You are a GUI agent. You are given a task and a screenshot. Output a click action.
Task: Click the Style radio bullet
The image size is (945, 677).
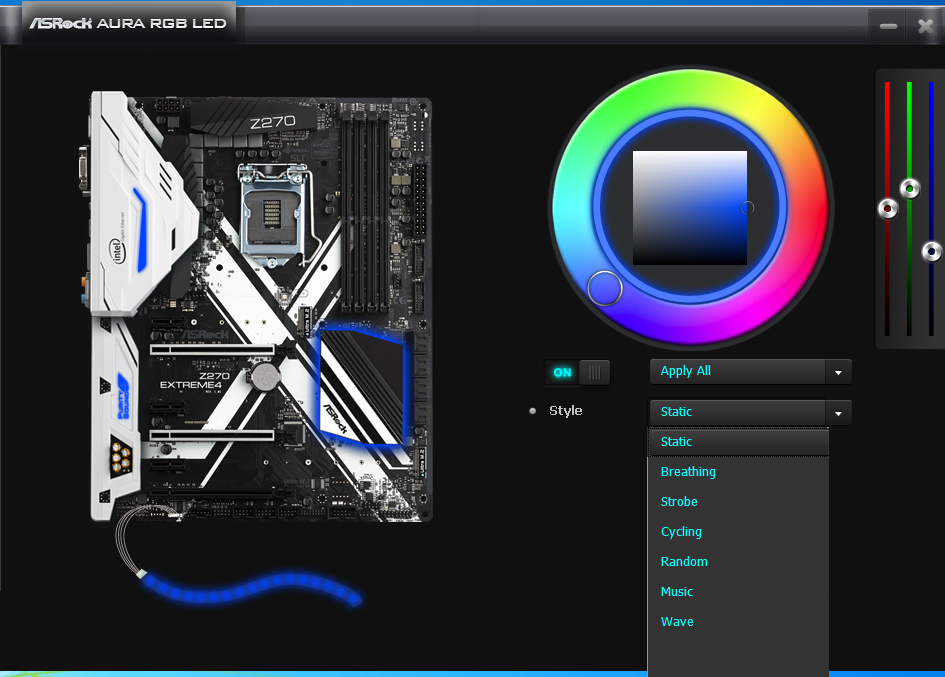[532, 411]
